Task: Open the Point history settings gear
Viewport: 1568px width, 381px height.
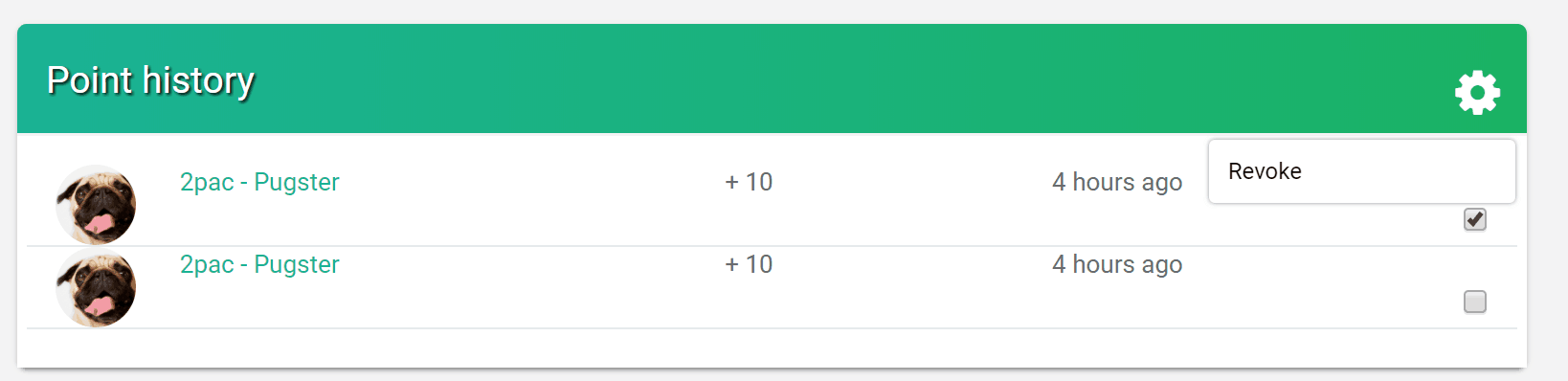Action: (1477, 93)
